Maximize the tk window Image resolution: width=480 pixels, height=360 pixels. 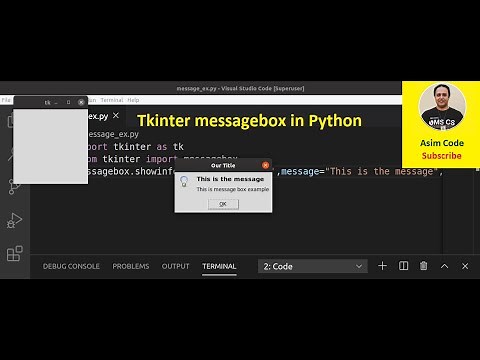tap(68, 102)
